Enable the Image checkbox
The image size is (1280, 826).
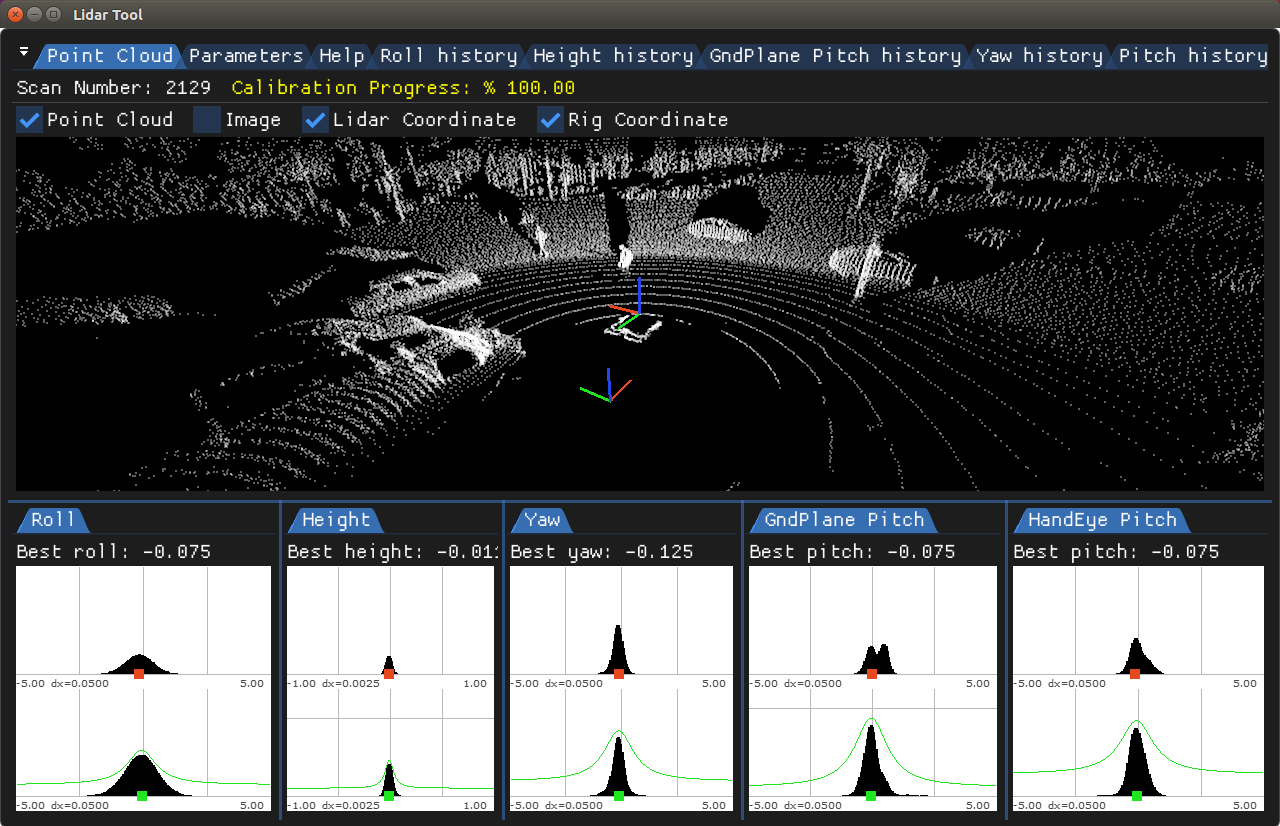pyautogui.click(x=207, y=120)
